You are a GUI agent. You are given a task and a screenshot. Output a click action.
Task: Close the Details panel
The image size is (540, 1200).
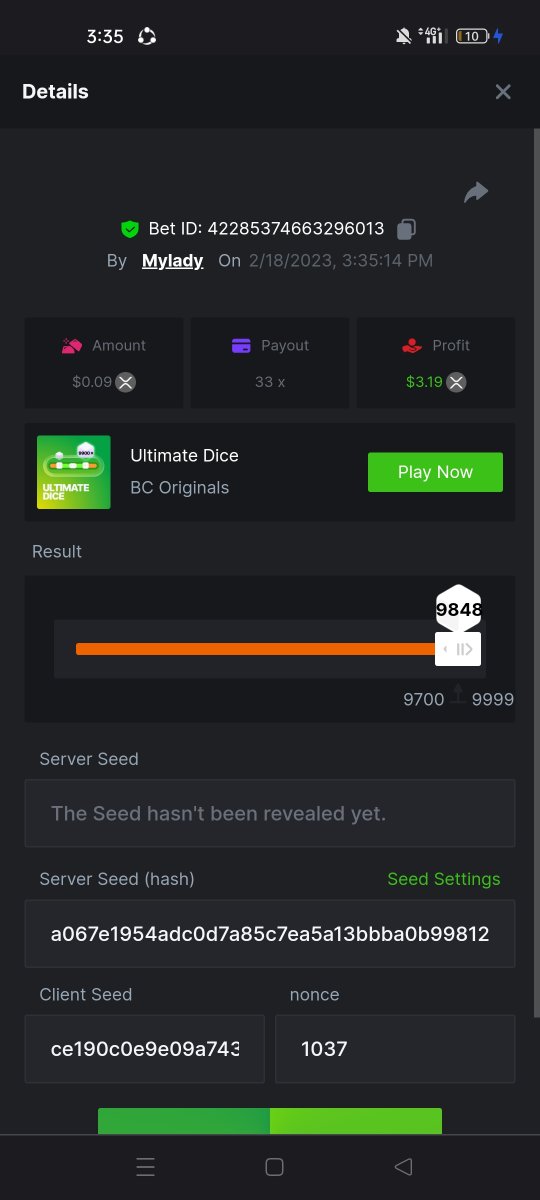[503, 92]
